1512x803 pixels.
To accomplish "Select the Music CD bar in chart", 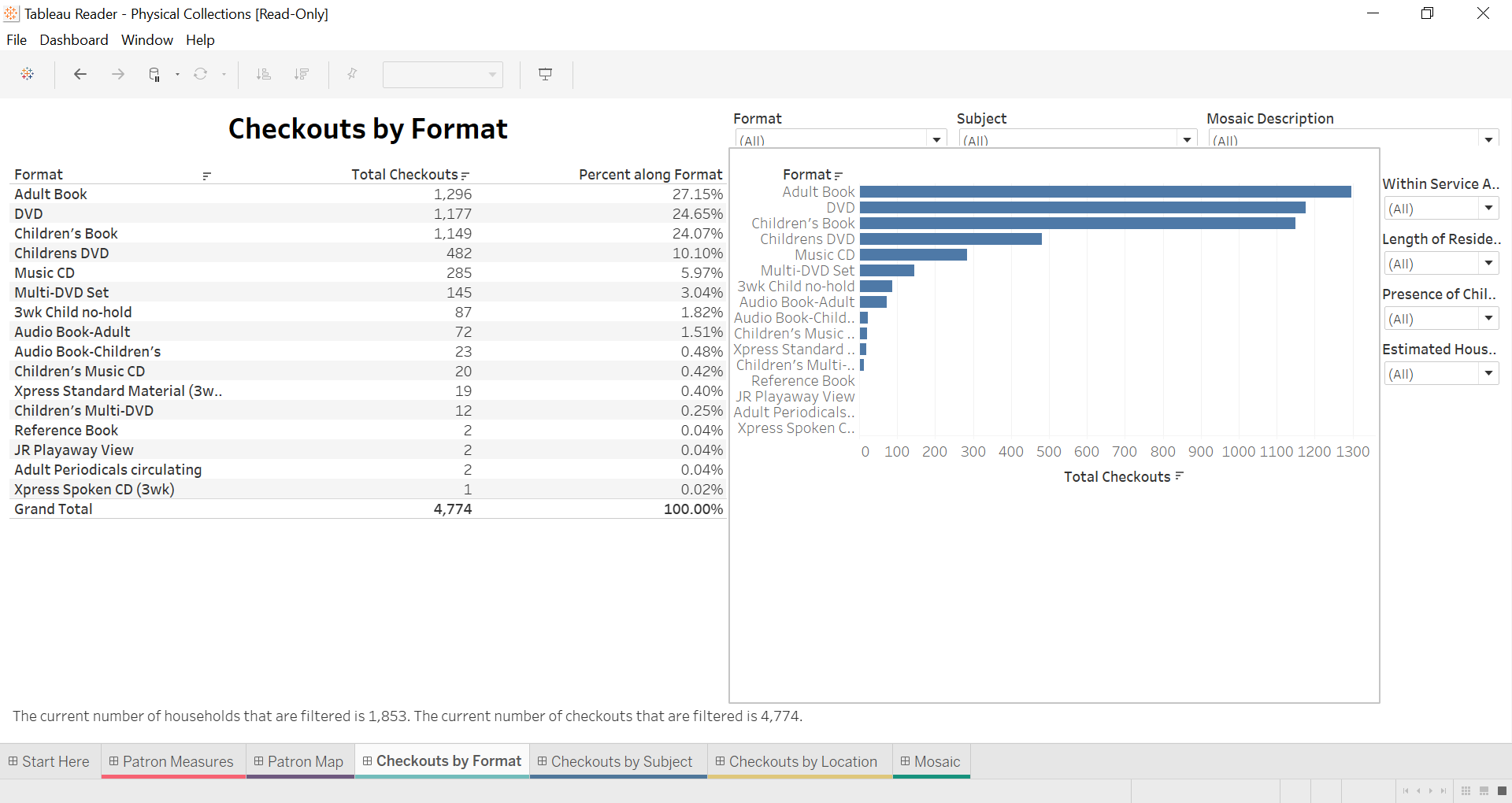I will tap(913, 255).
